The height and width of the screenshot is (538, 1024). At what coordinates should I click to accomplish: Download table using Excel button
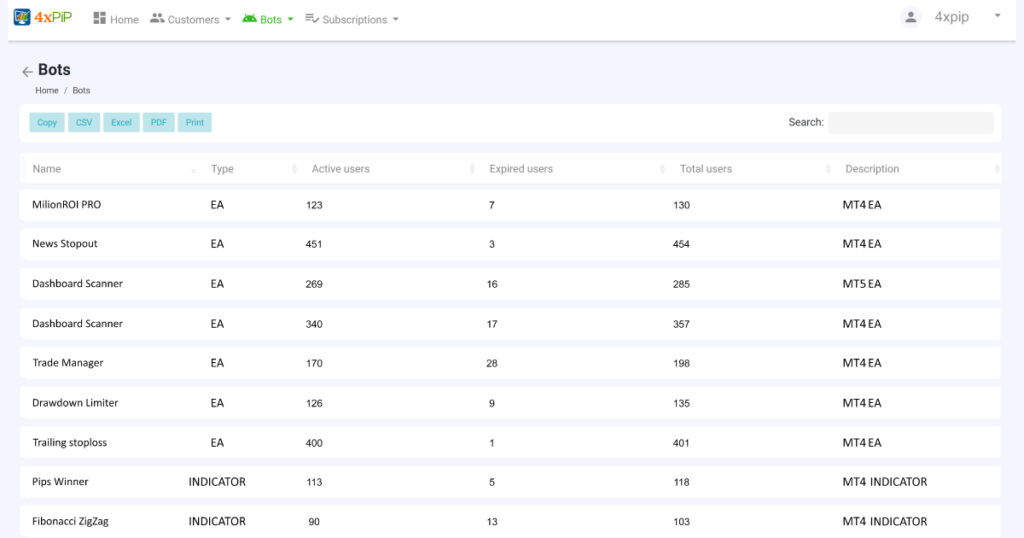121,123
